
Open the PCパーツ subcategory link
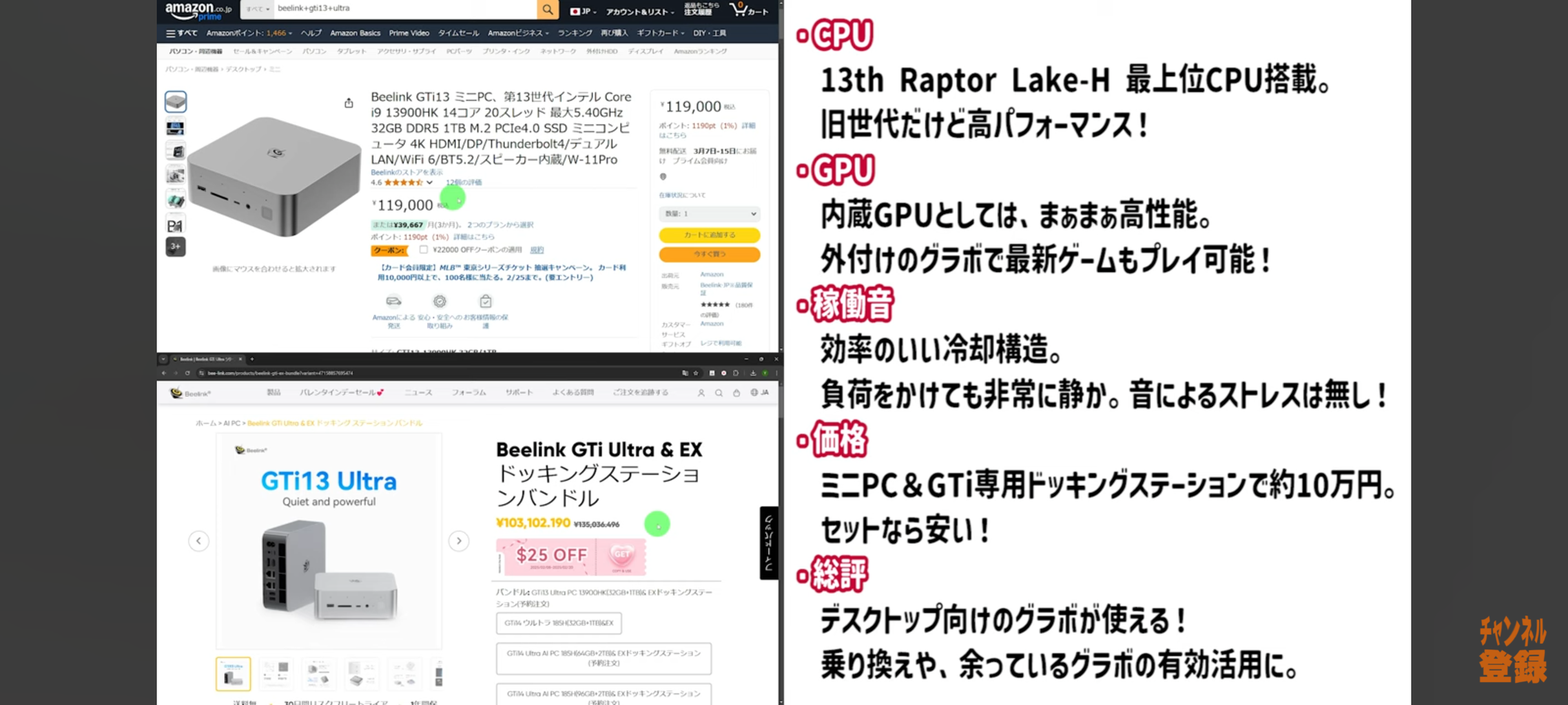(459, 52)
